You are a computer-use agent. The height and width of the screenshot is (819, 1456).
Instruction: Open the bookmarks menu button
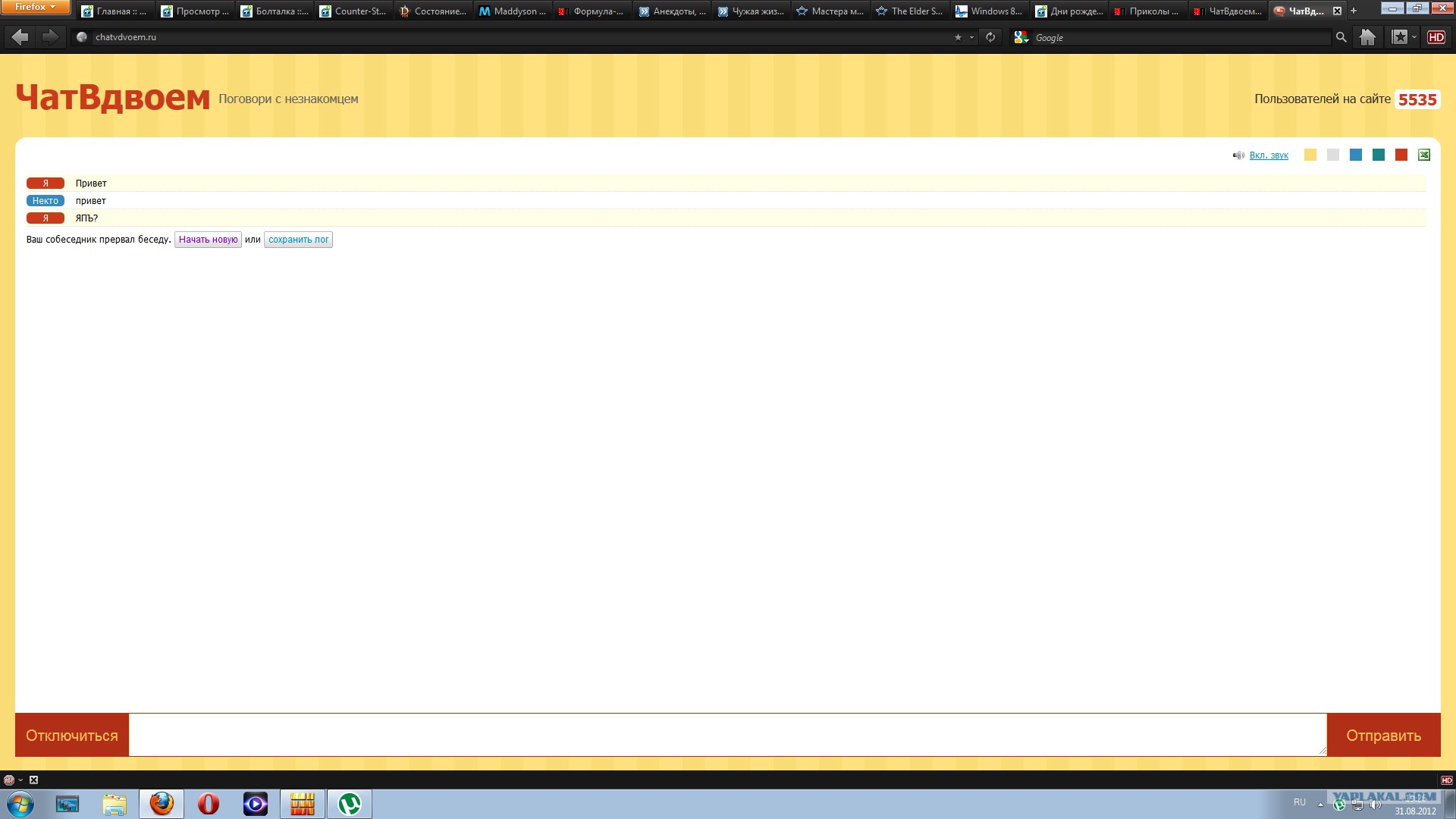pyautogui.click(x=1399, y=37)
